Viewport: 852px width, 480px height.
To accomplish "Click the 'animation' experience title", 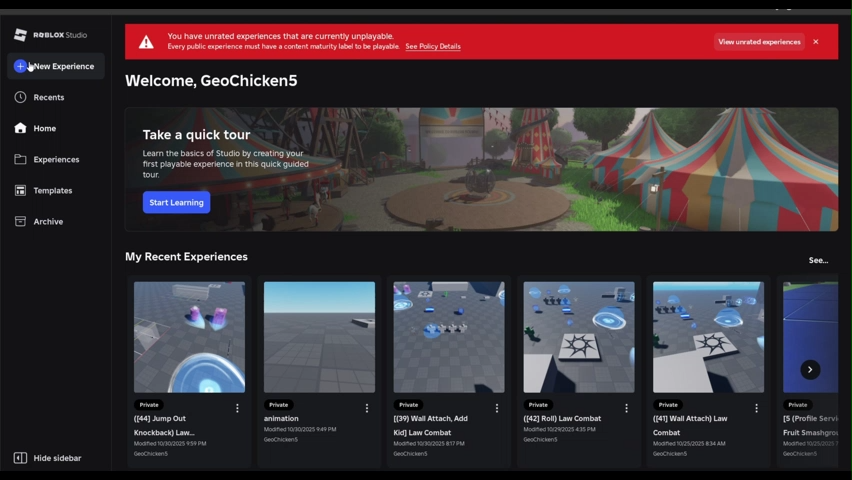I will (x=281, y=419).
